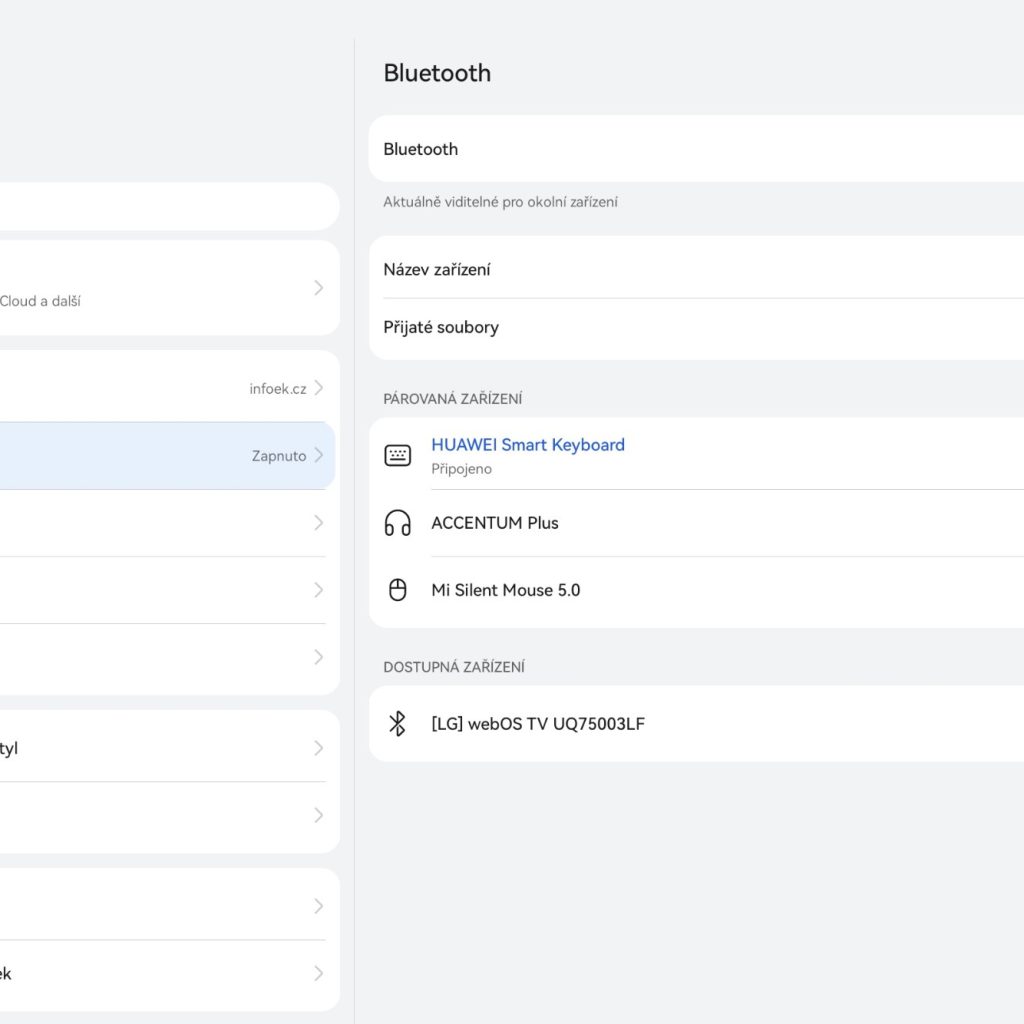This screenshot has width=1024, height=1024.
Task: Click the "Cloud a další" subtitle text
Action: tap(40, 301)
